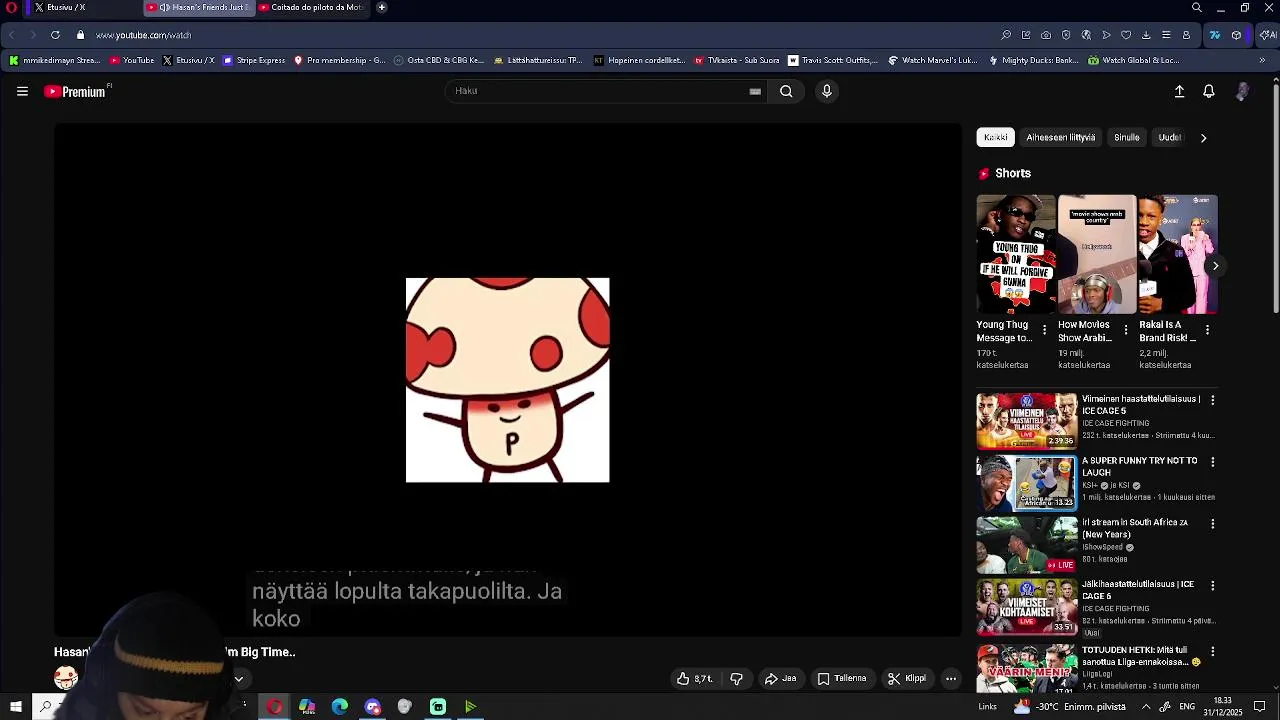Open a new browser tab with the plus icon
The height and width of the screenshot is (720, 1280).
pos(382,7)
